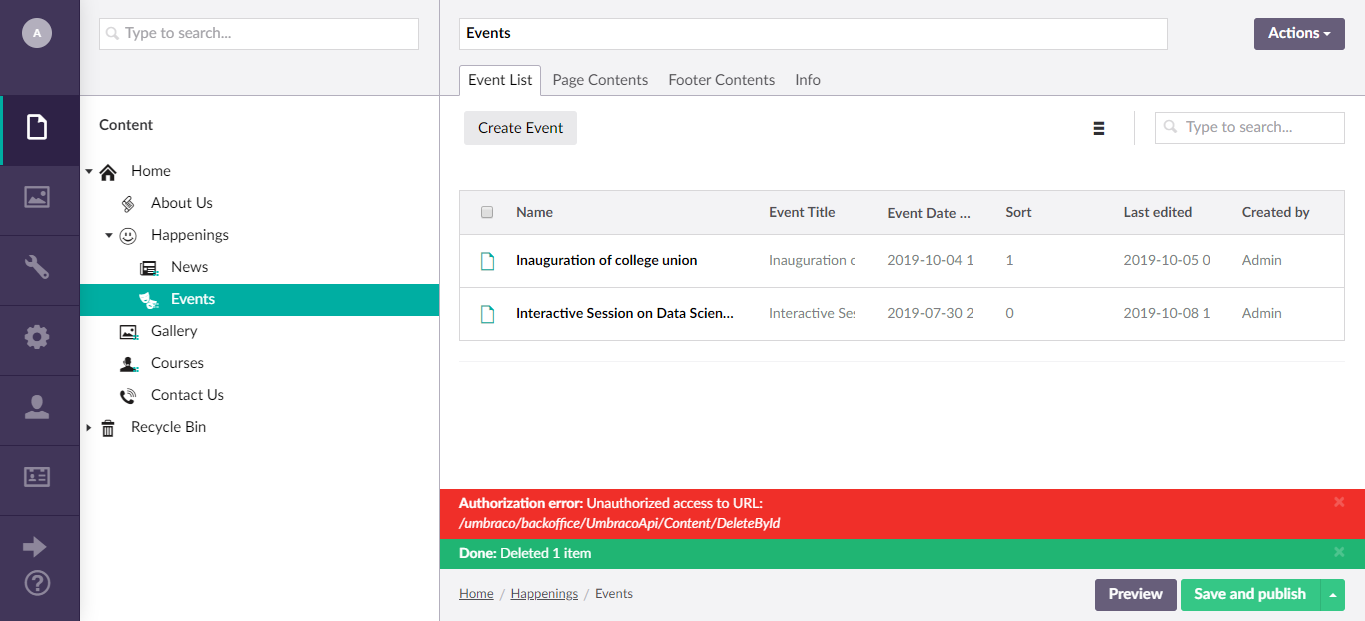Click the Create Event button

pyautogui.click(x=520, y=128)
